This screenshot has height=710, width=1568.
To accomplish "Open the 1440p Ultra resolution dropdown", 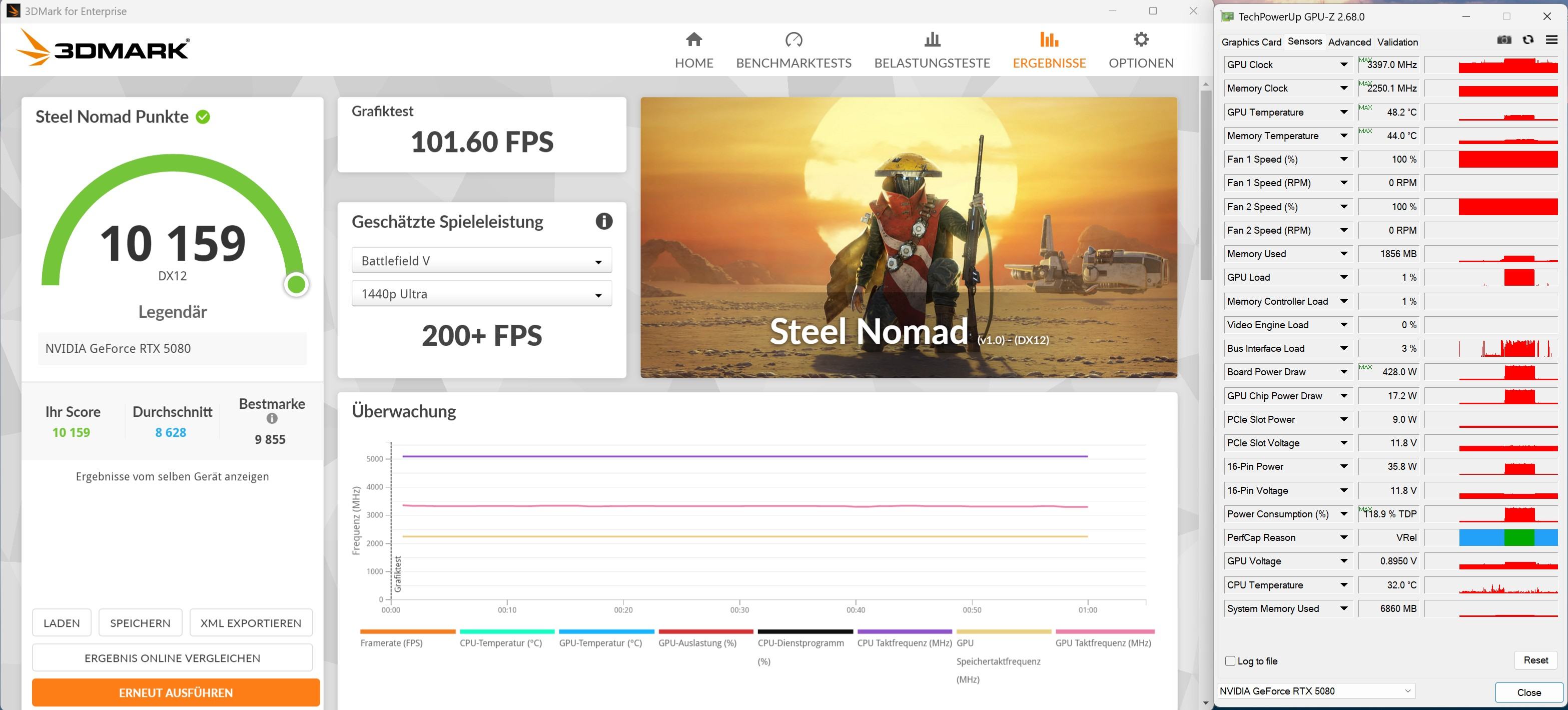I will [x=481, y=294].
